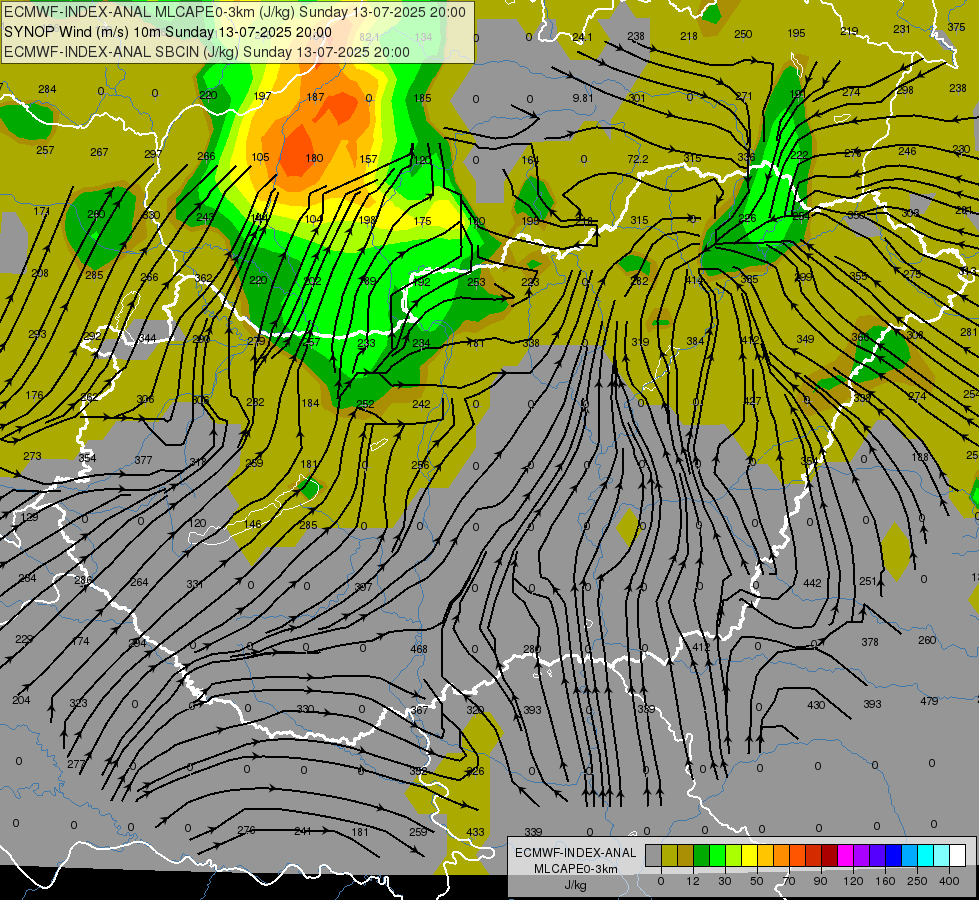Click the map value 433
Screen dimensions: 979x900
tap(475, 832)
